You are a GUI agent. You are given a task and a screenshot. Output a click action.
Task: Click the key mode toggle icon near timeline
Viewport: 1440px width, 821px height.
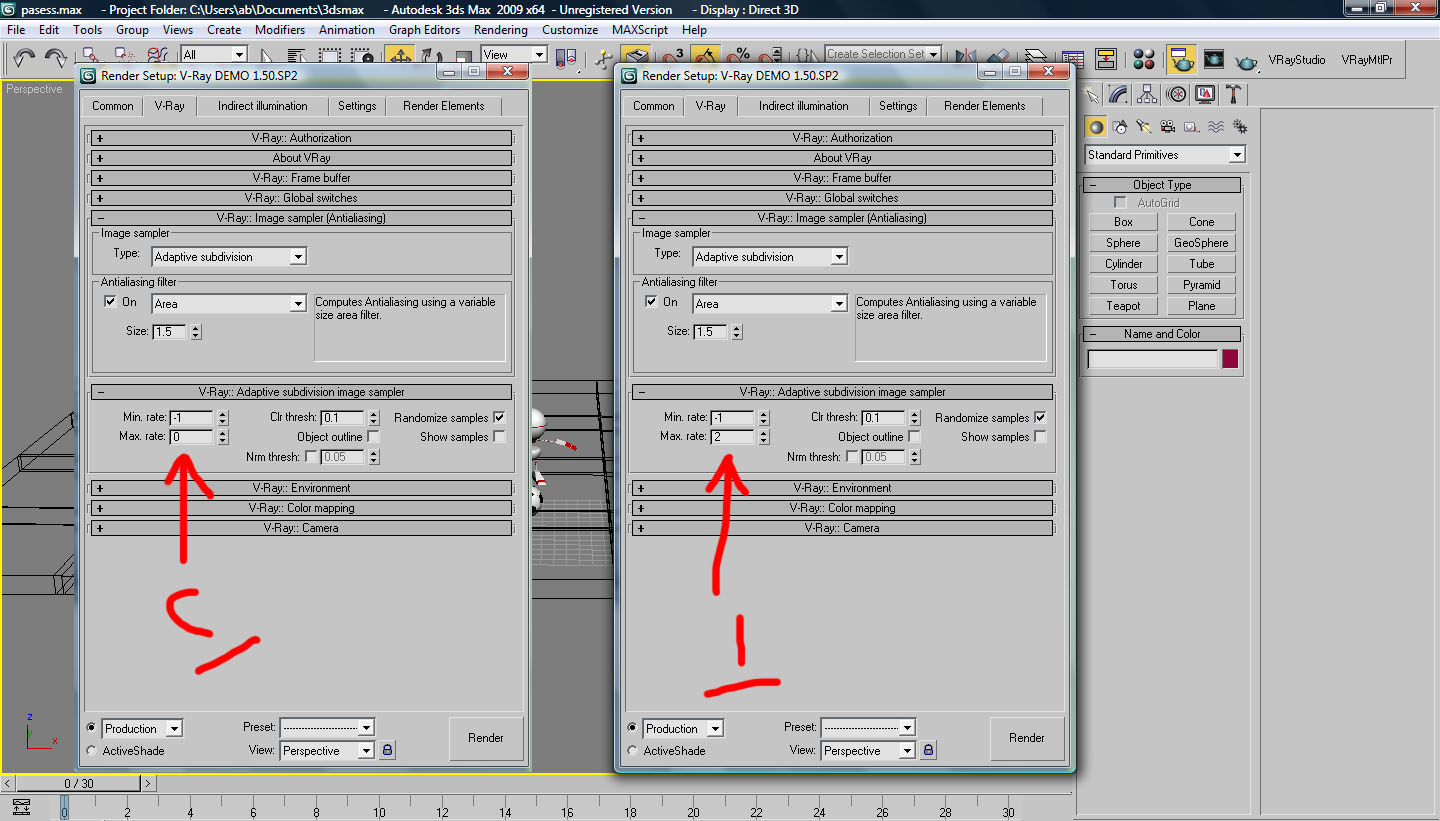(21, 808)
